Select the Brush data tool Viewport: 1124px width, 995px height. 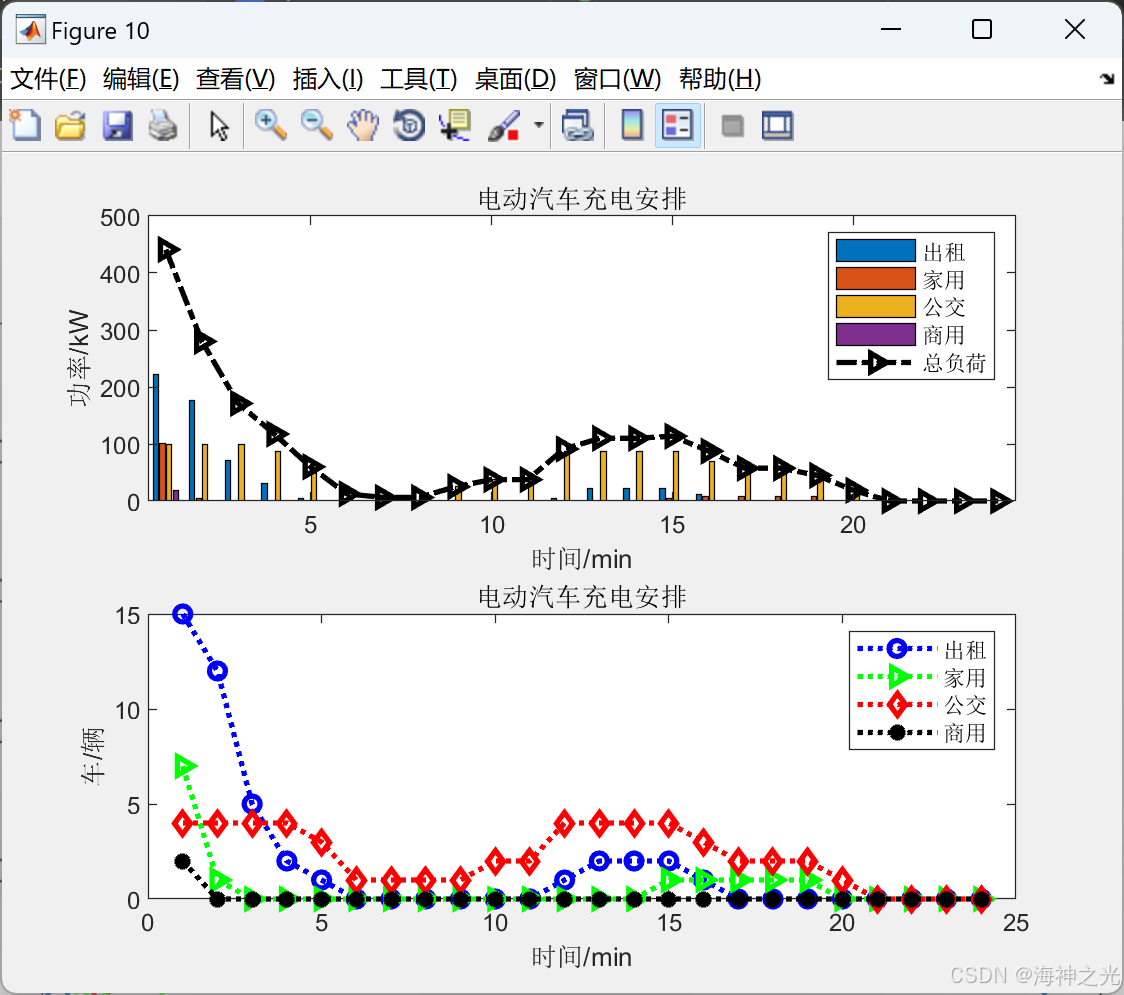coord(504,125)
